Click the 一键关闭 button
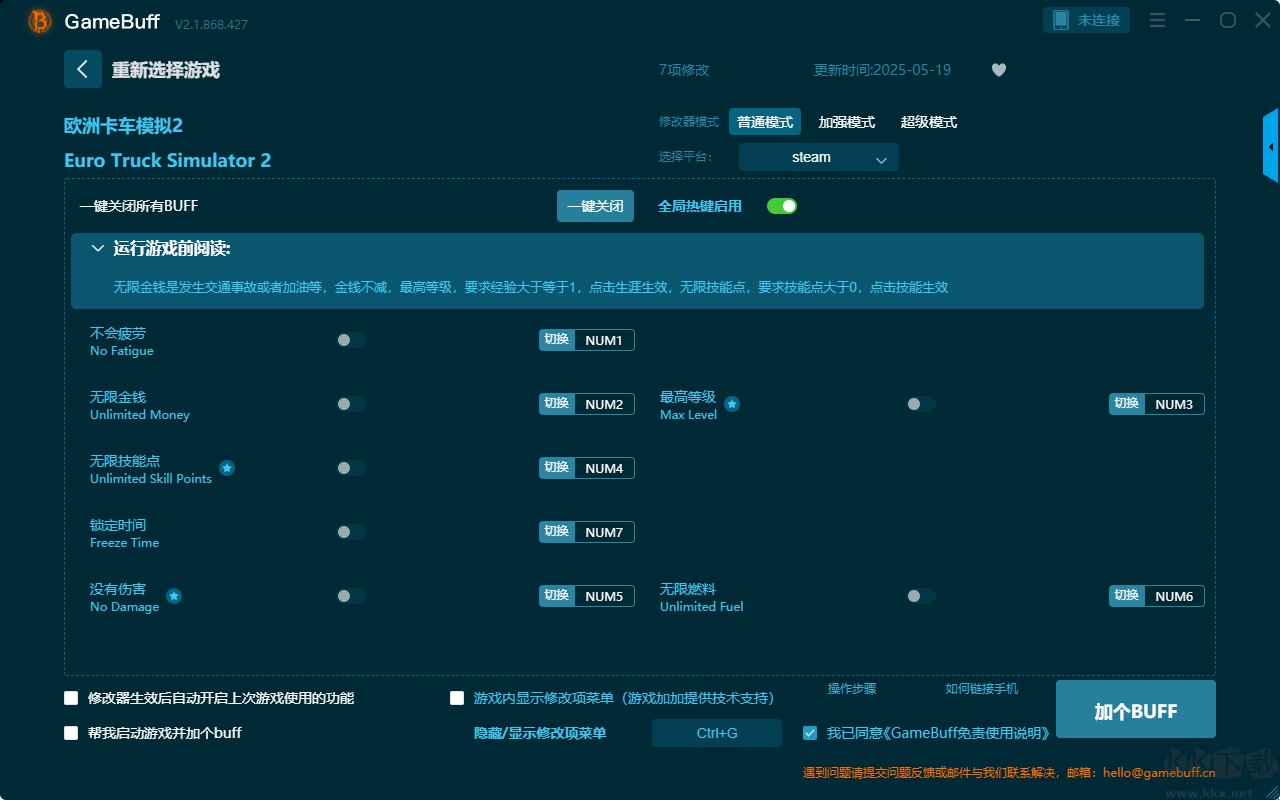Image resolution: width=1280 pixels, height=800 pixels. [x=595, y=206]
